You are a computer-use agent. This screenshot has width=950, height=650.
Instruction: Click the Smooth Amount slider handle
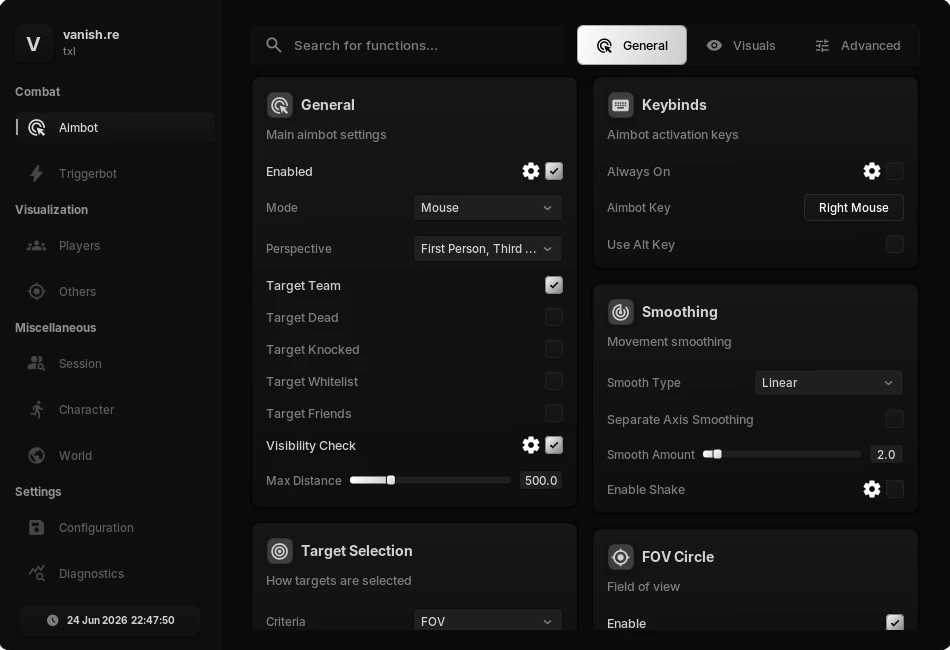point(717,454)
